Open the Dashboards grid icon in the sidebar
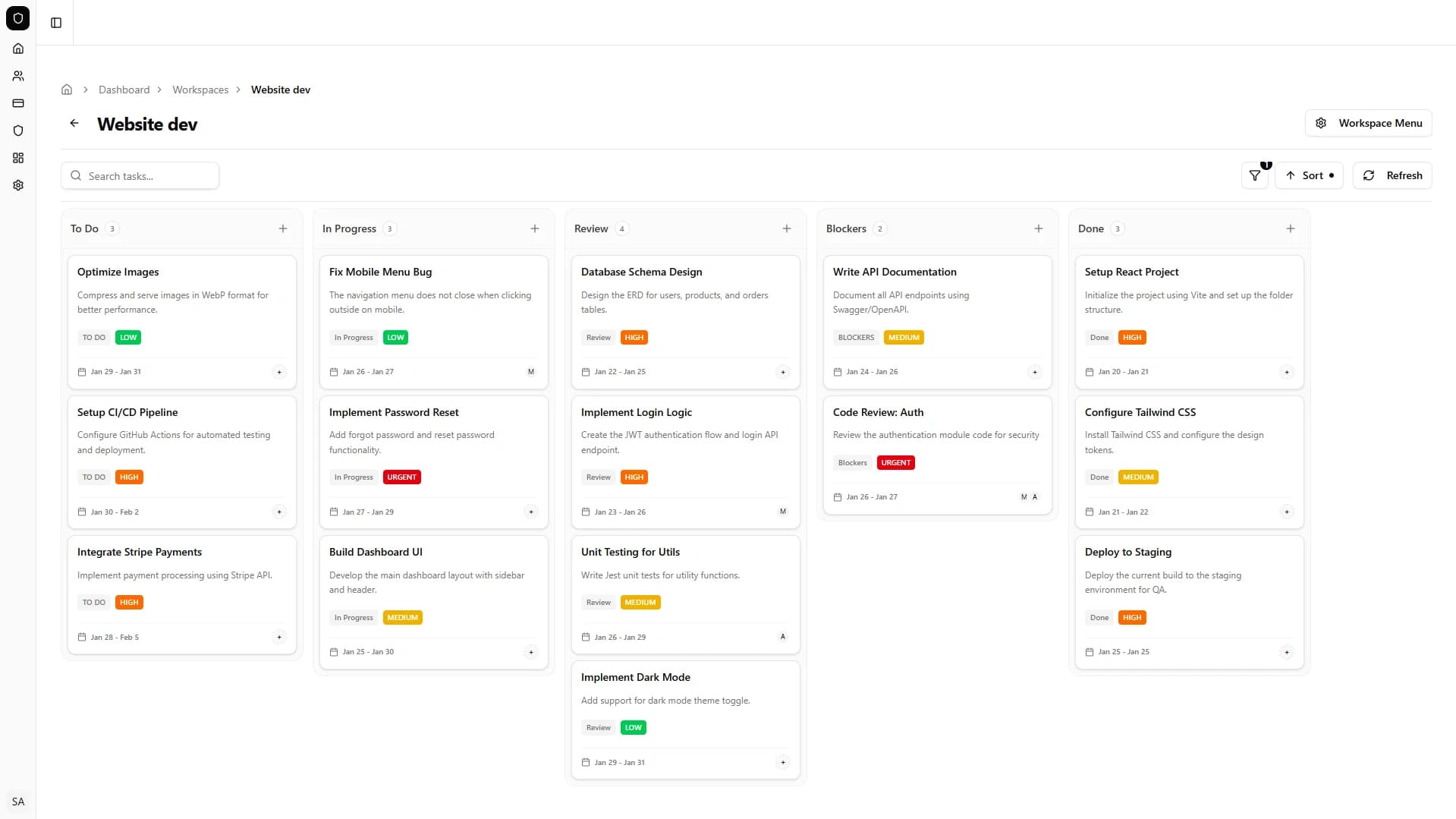Screen dimensions: 1456x819 [x=18, y=158]
